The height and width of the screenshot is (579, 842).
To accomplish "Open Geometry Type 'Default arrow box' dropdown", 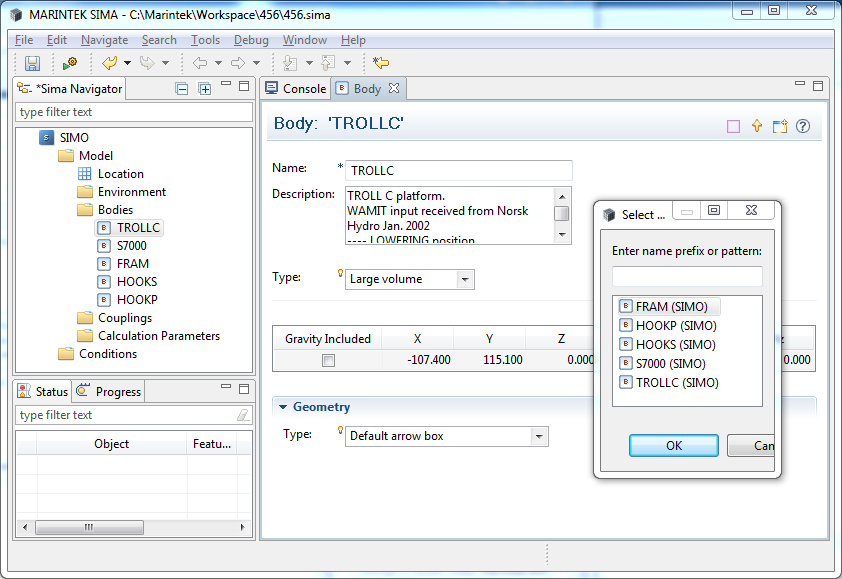I will [539, 437].
